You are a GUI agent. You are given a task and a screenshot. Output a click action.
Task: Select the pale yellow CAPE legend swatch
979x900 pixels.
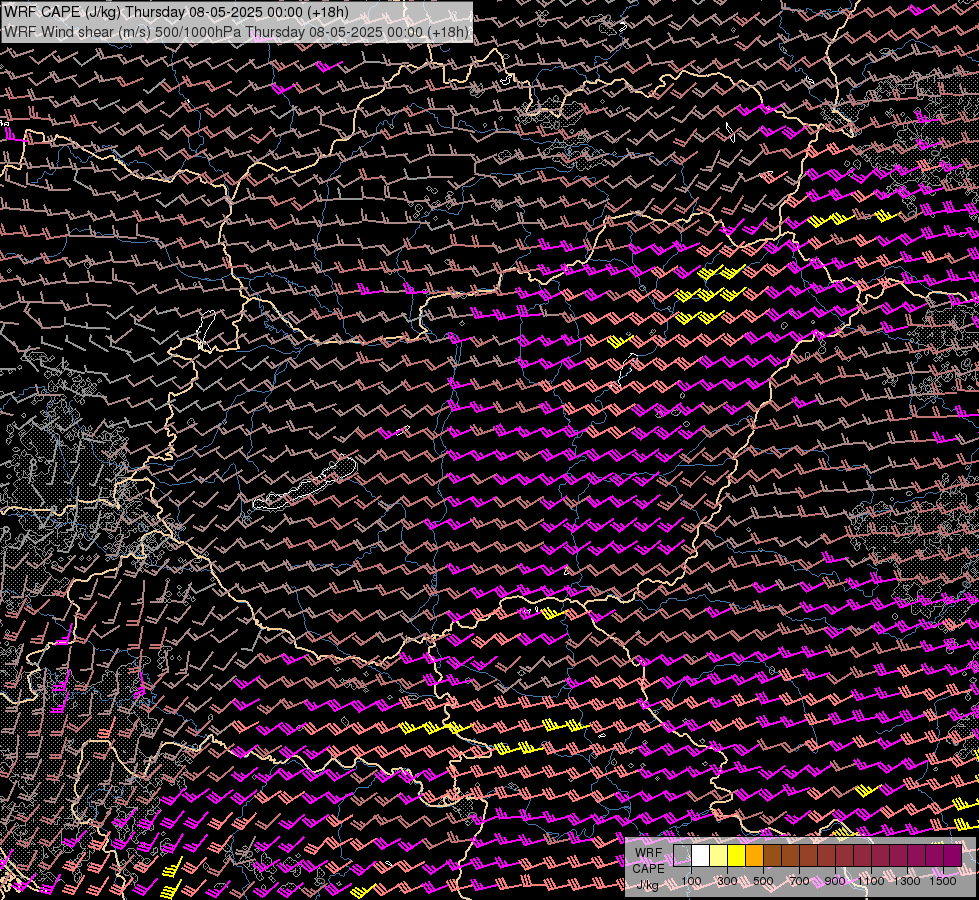point(719,855)
